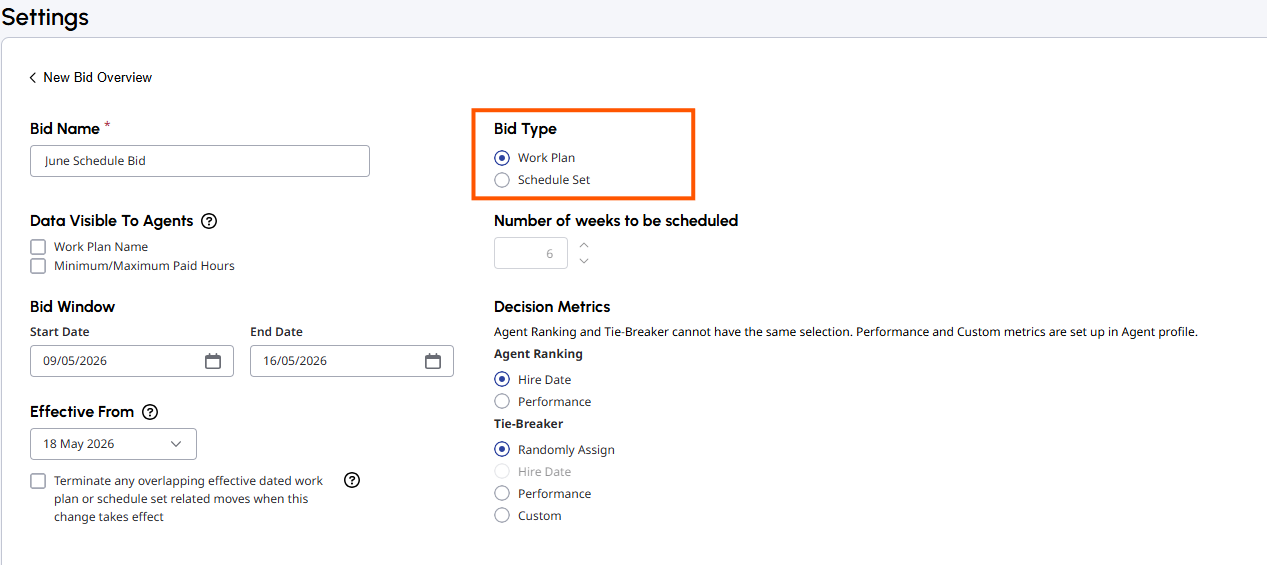
Task: Click the number of weeks input box
Action: point(531,253)
